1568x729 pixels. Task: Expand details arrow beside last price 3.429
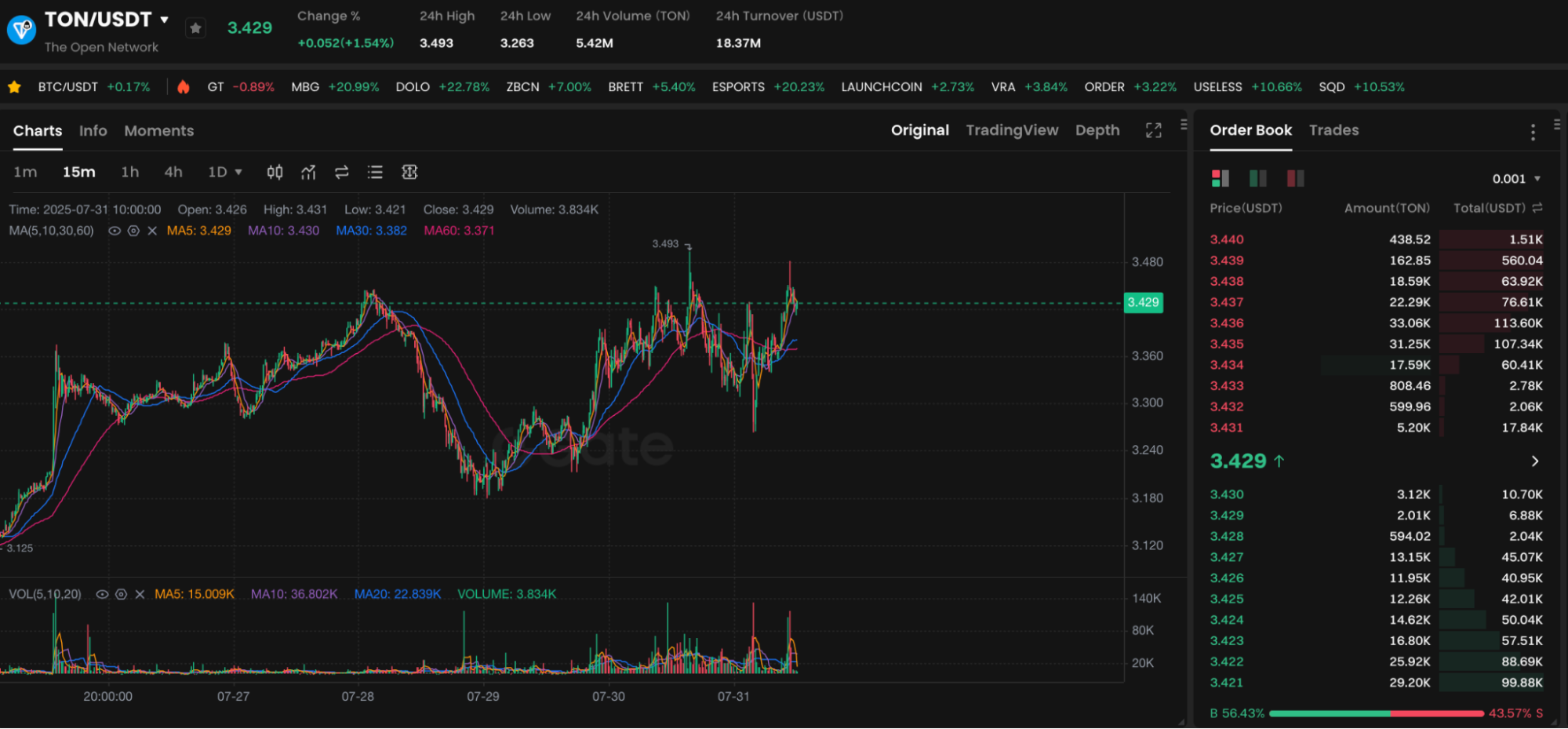pyautogui.click(x=1535, y=461)
